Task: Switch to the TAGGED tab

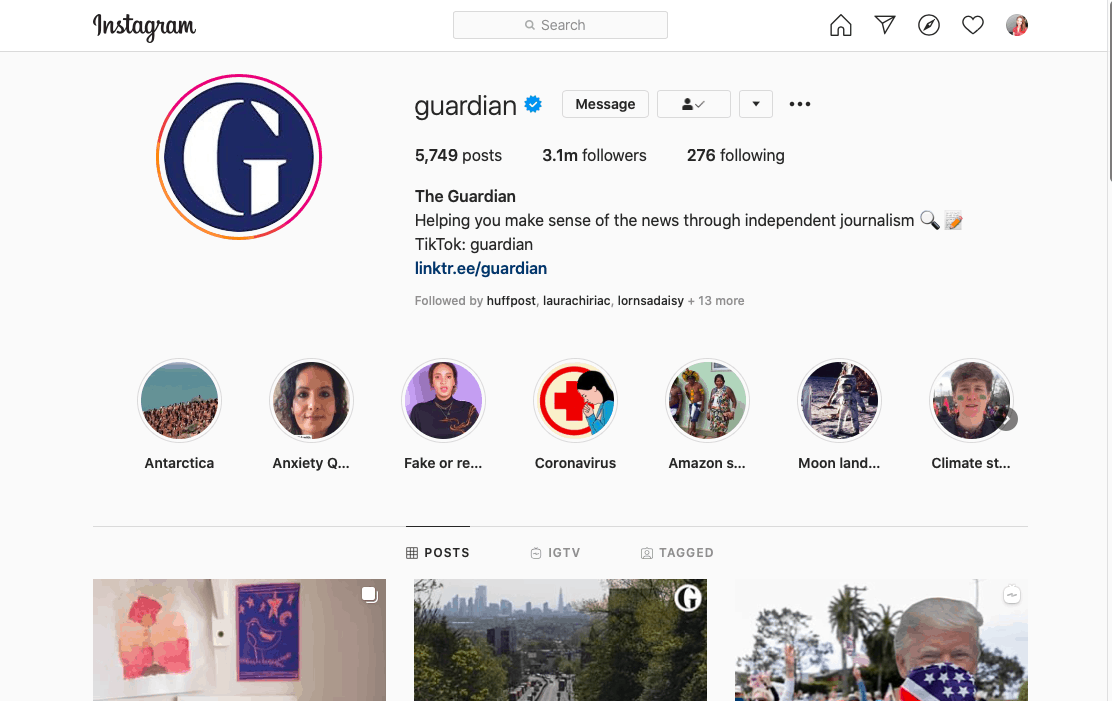Action: (x=677, y=553)
